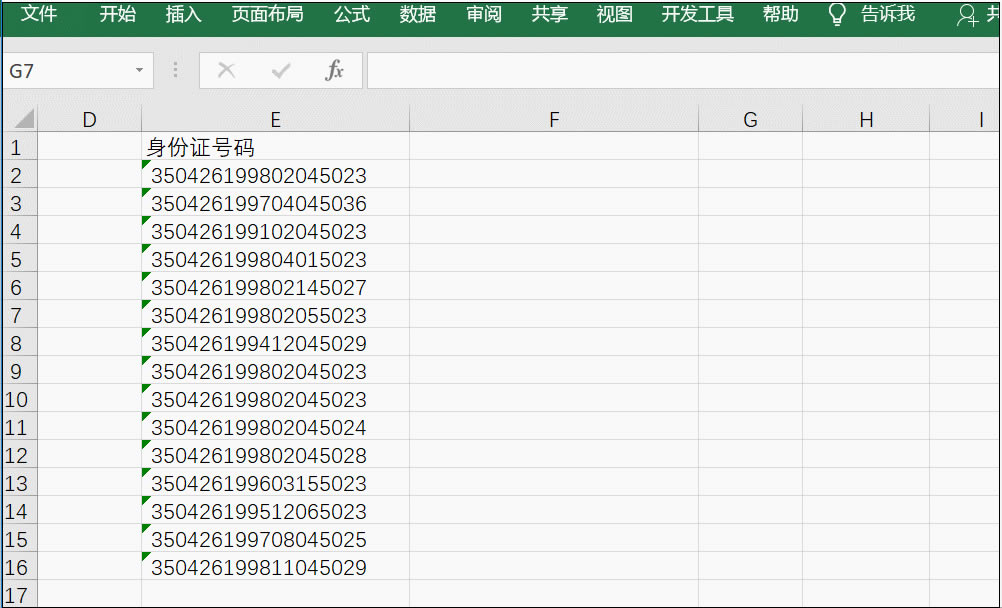This screenshot has width=1002, height=608.
Task: Open the 数据 ribbon tab
Action: pos(417,15)
